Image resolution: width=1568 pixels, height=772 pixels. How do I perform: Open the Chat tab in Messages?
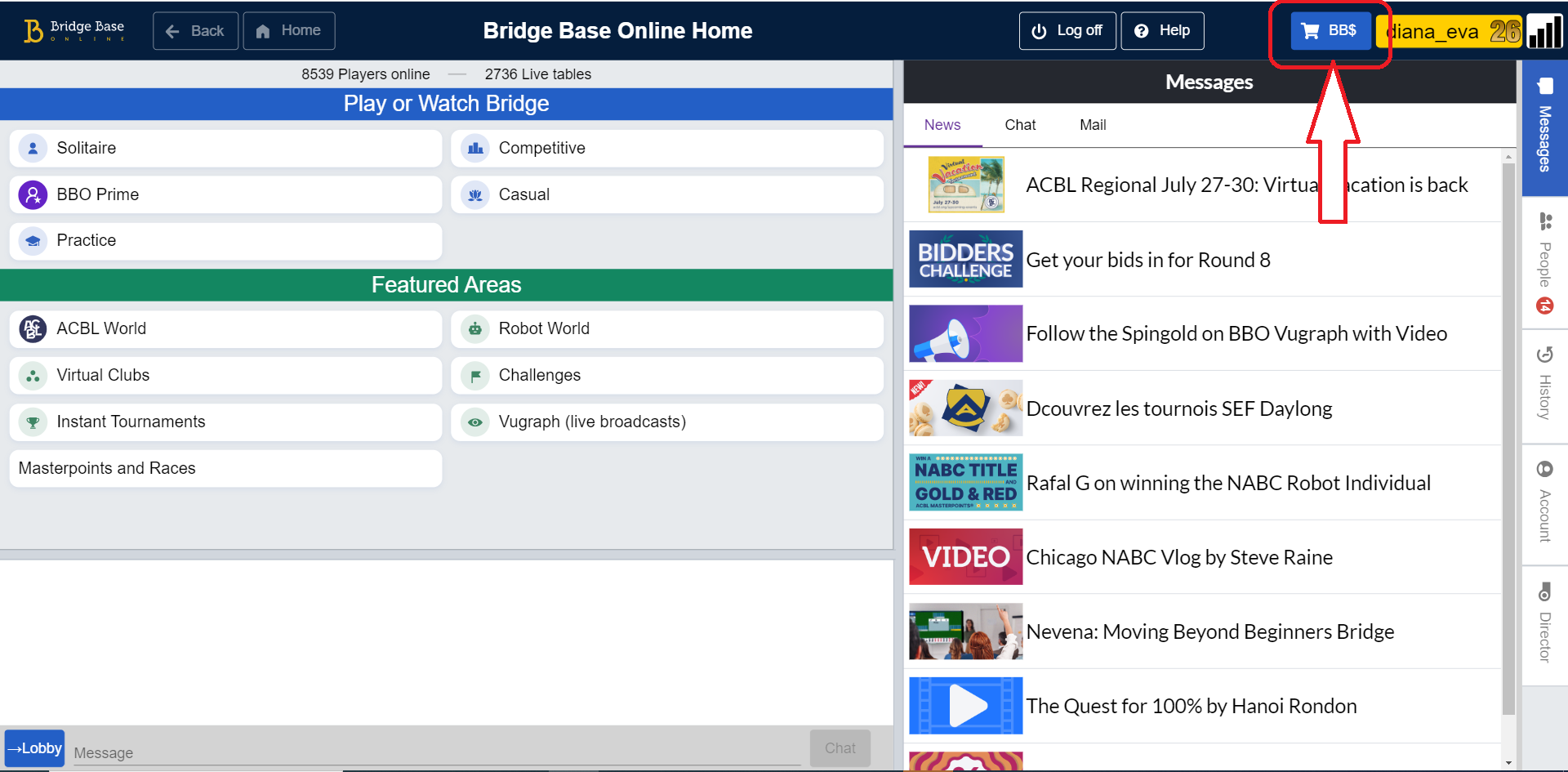(x=1019, y=124)
